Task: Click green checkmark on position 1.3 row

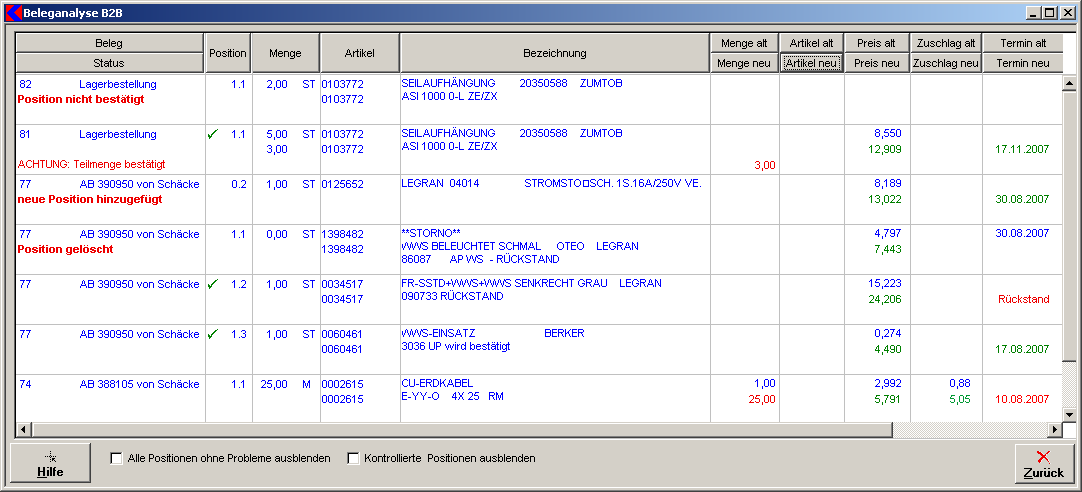Action: tap(212, 334)
